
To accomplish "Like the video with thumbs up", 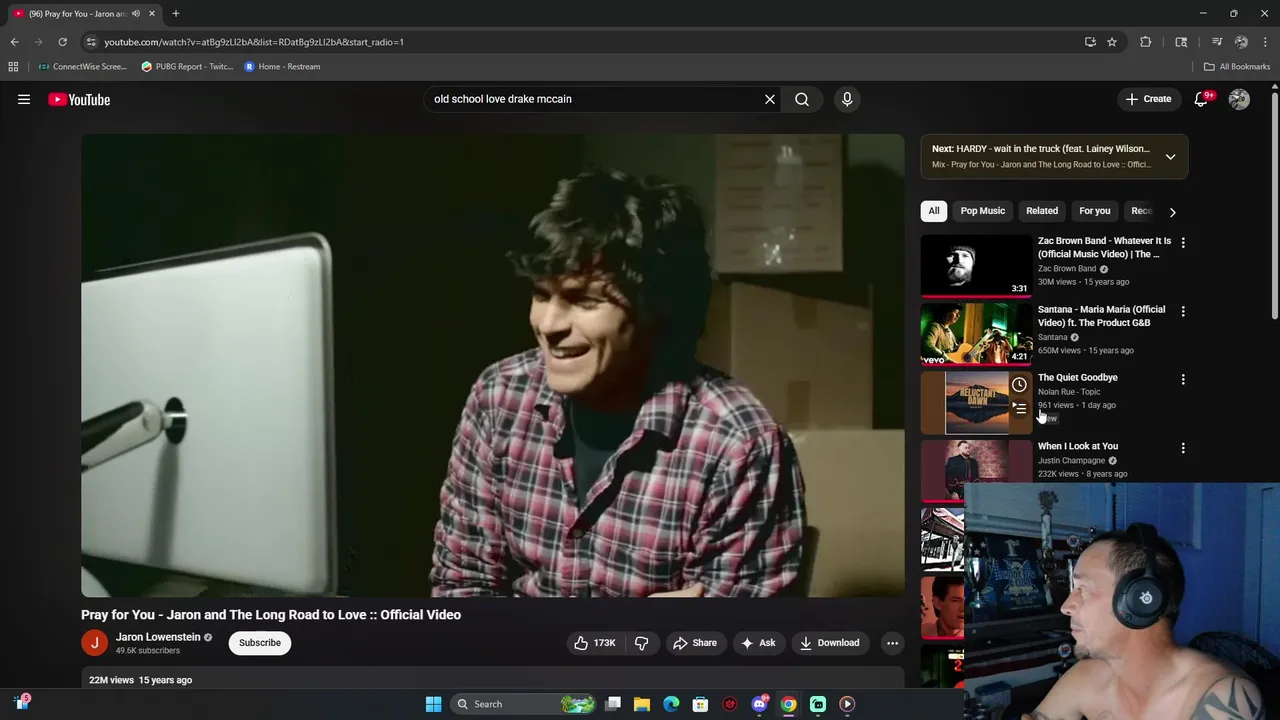I will click(594, 643).
